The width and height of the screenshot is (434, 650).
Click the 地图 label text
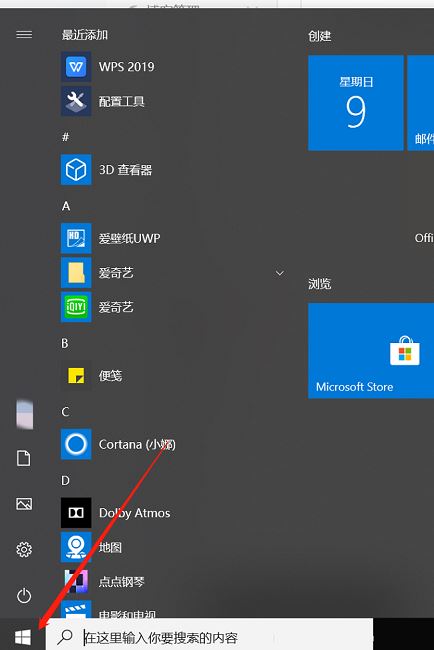[110, 547]
